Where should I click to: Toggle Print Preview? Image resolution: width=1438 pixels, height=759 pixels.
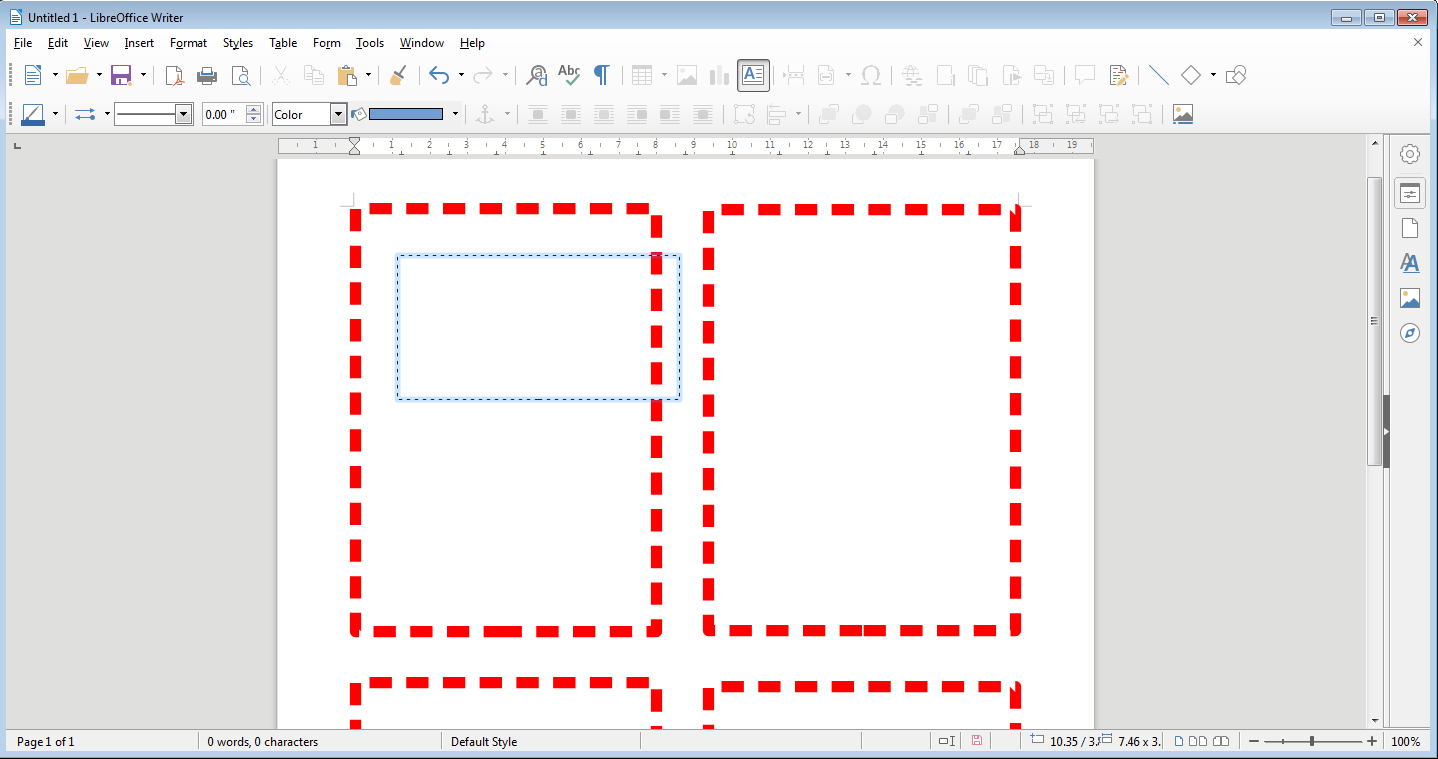(x=240, y=75)
